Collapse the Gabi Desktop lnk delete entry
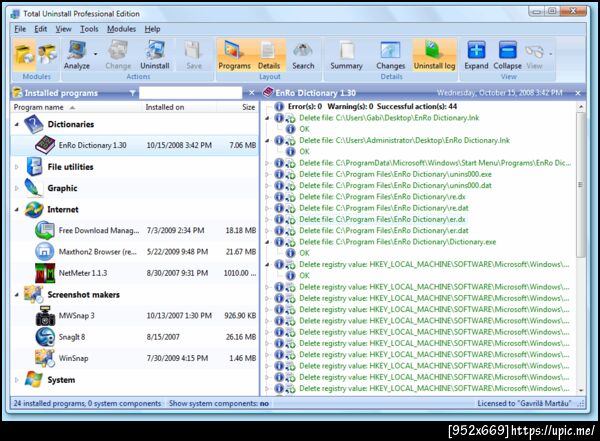This screenshot has height=441, width=600. coord(267,118)
